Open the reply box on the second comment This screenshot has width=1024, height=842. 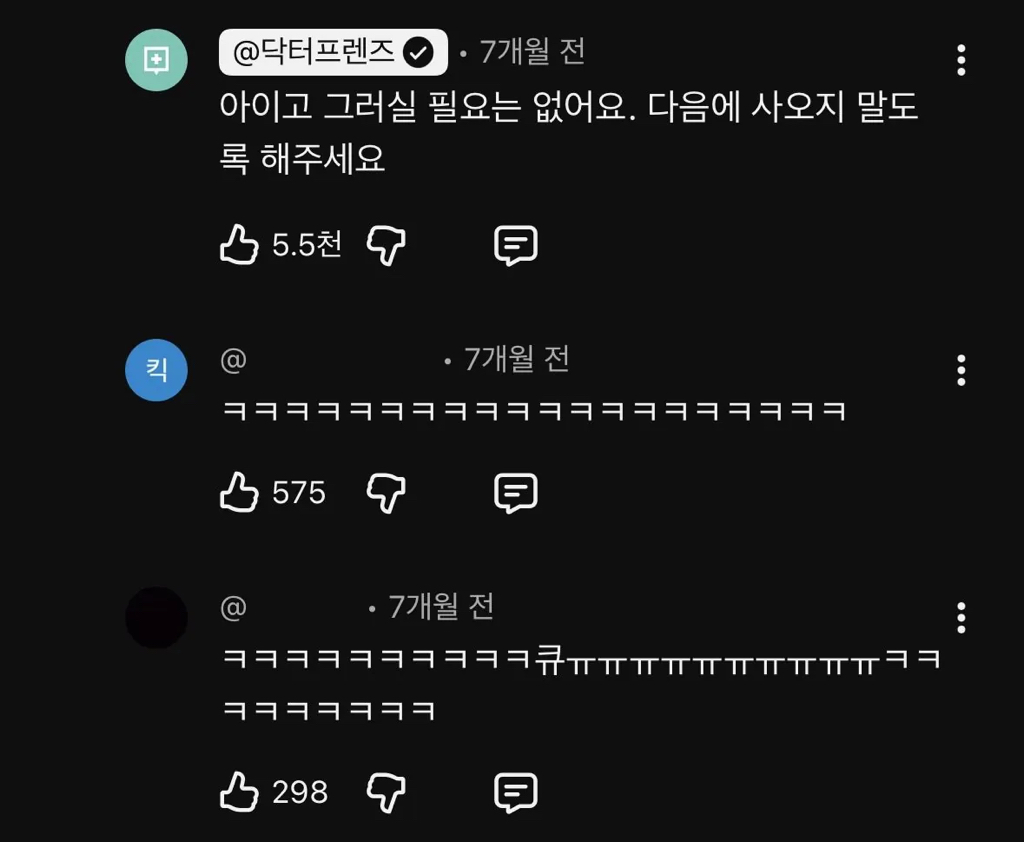[516, 492]
